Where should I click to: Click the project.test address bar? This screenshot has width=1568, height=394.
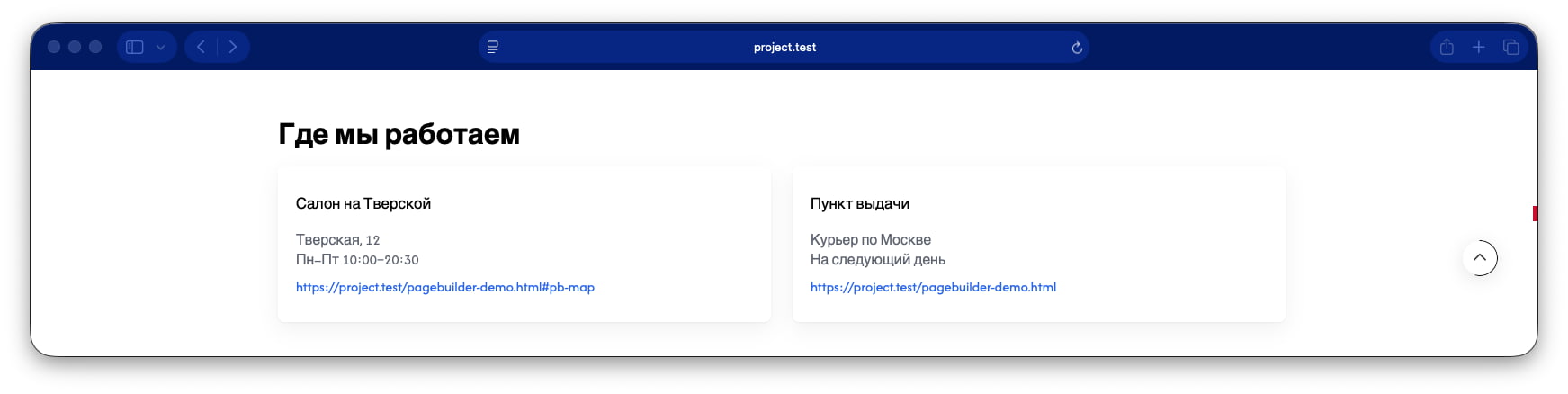pos(784,47)
